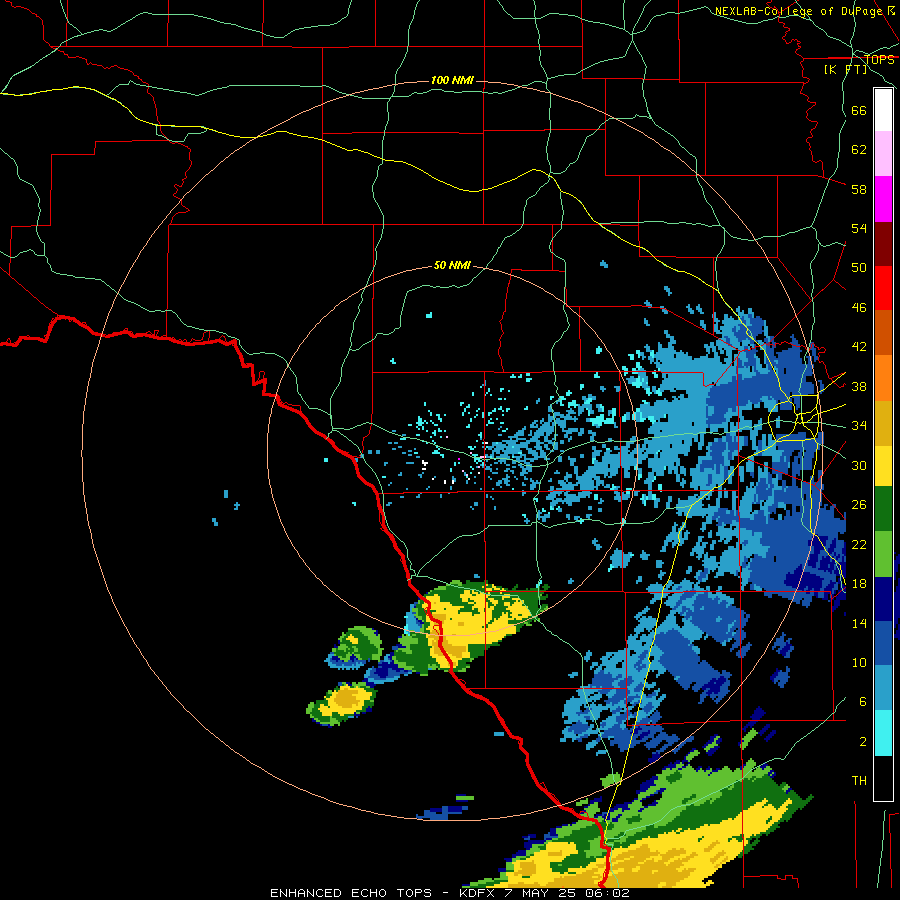Screen dimensions: 900x900
Task: Pick the dark orange legend swatch
Action: coord(883,333)
